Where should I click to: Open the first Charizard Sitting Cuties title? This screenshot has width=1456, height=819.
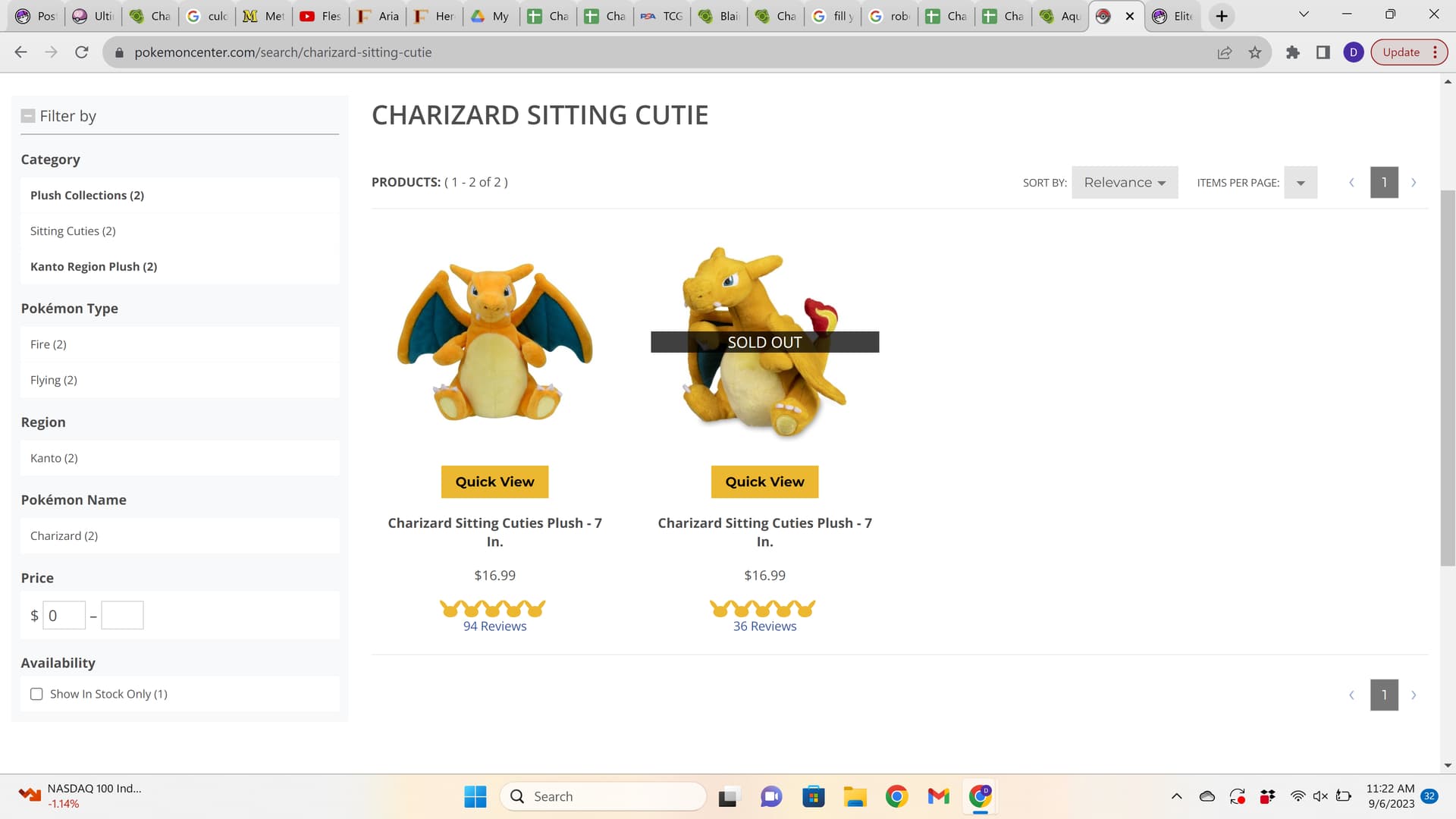[494, 532]
